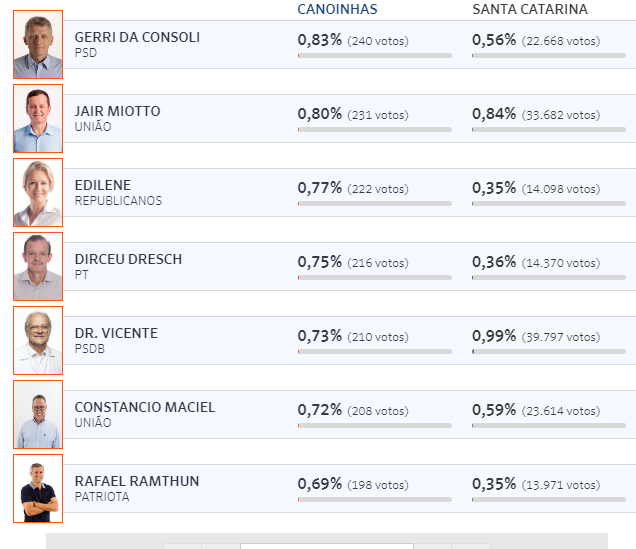Click Gerri da Consoli's Canoinhas vote bar
The image size is (636, 549).
click(374, 56)
